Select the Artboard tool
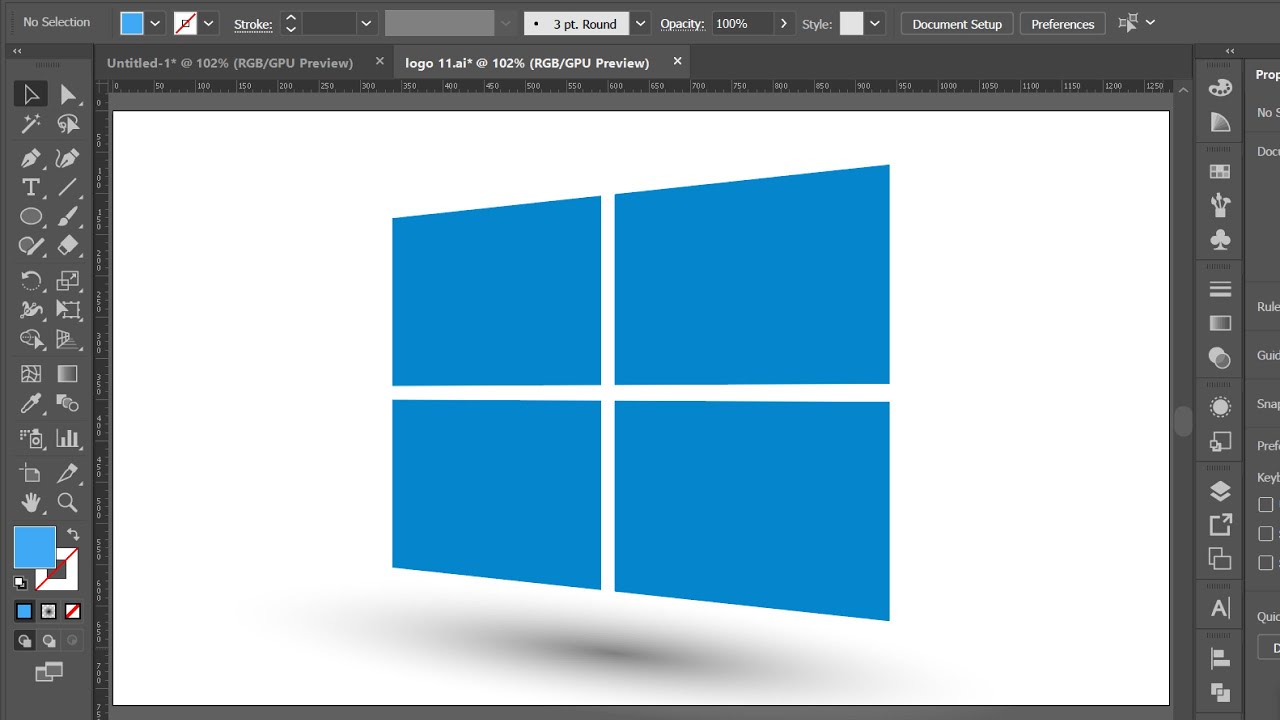1280x720 pixels. [31, 473]
